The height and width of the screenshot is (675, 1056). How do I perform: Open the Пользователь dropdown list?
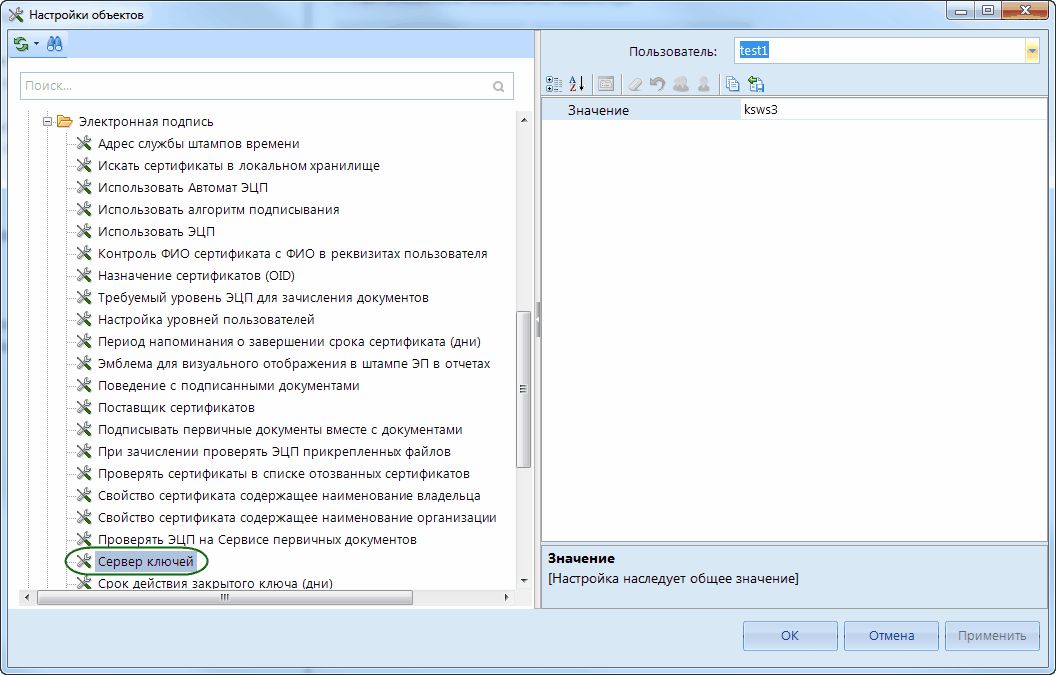[x=1031, y=51]
